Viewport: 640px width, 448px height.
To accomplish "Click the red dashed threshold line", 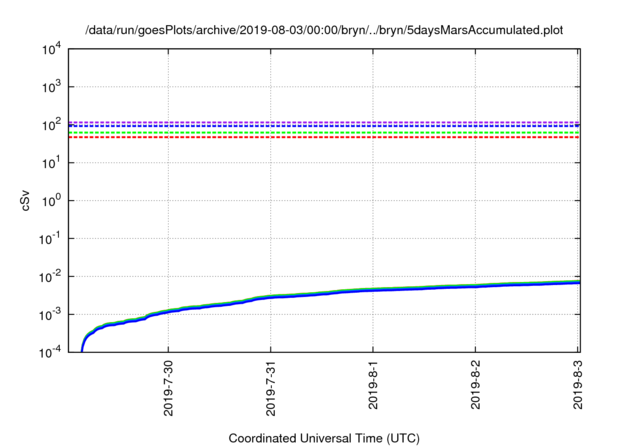I will 324,137.
